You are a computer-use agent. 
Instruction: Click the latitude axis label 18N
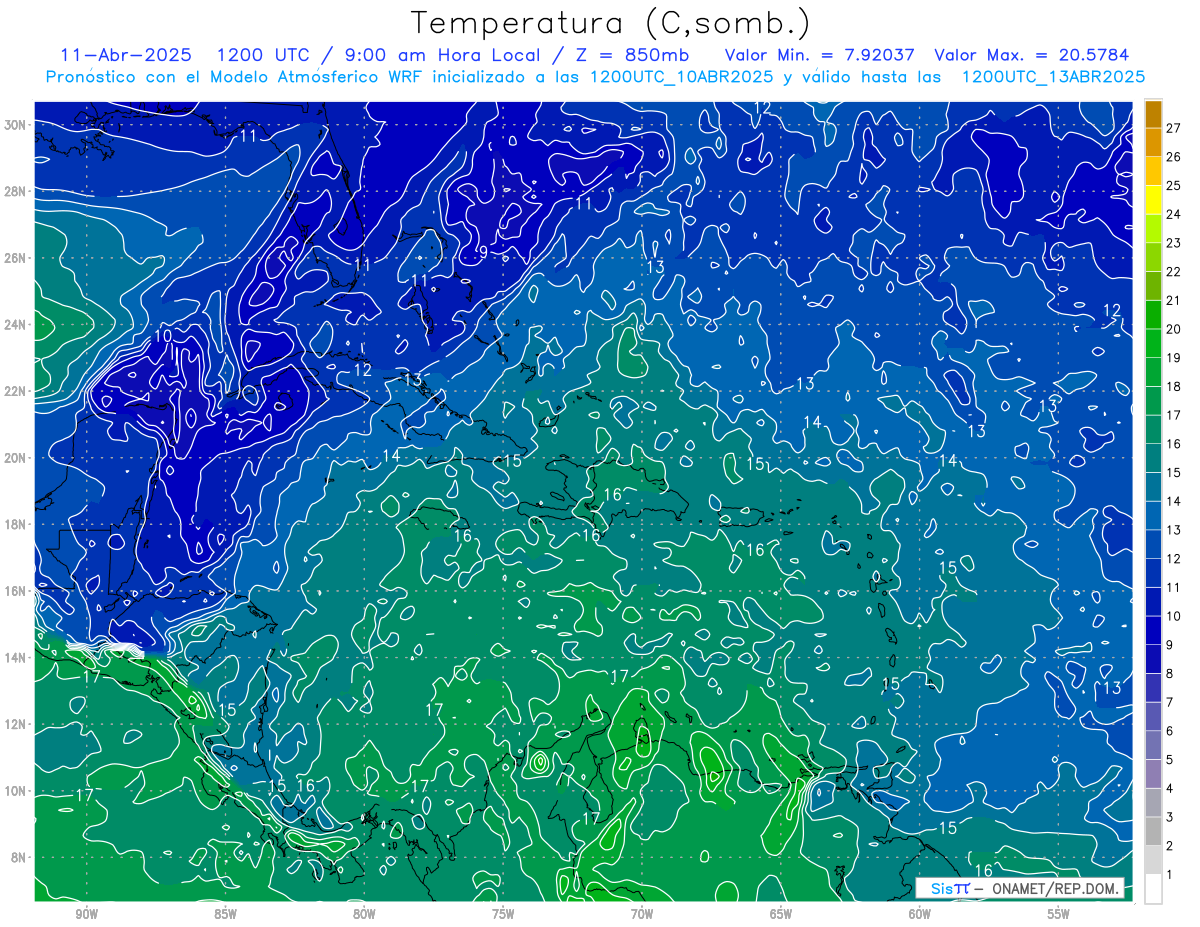(x=16, y=524)
